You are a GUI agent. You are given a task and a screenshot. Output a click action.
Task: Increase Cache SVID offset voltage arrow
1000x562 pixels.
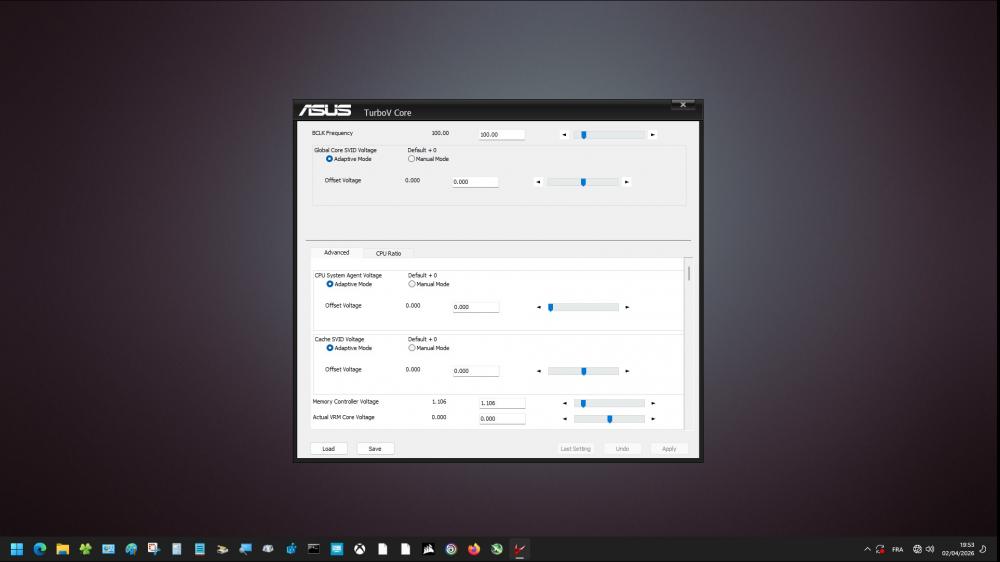[627, 371]
